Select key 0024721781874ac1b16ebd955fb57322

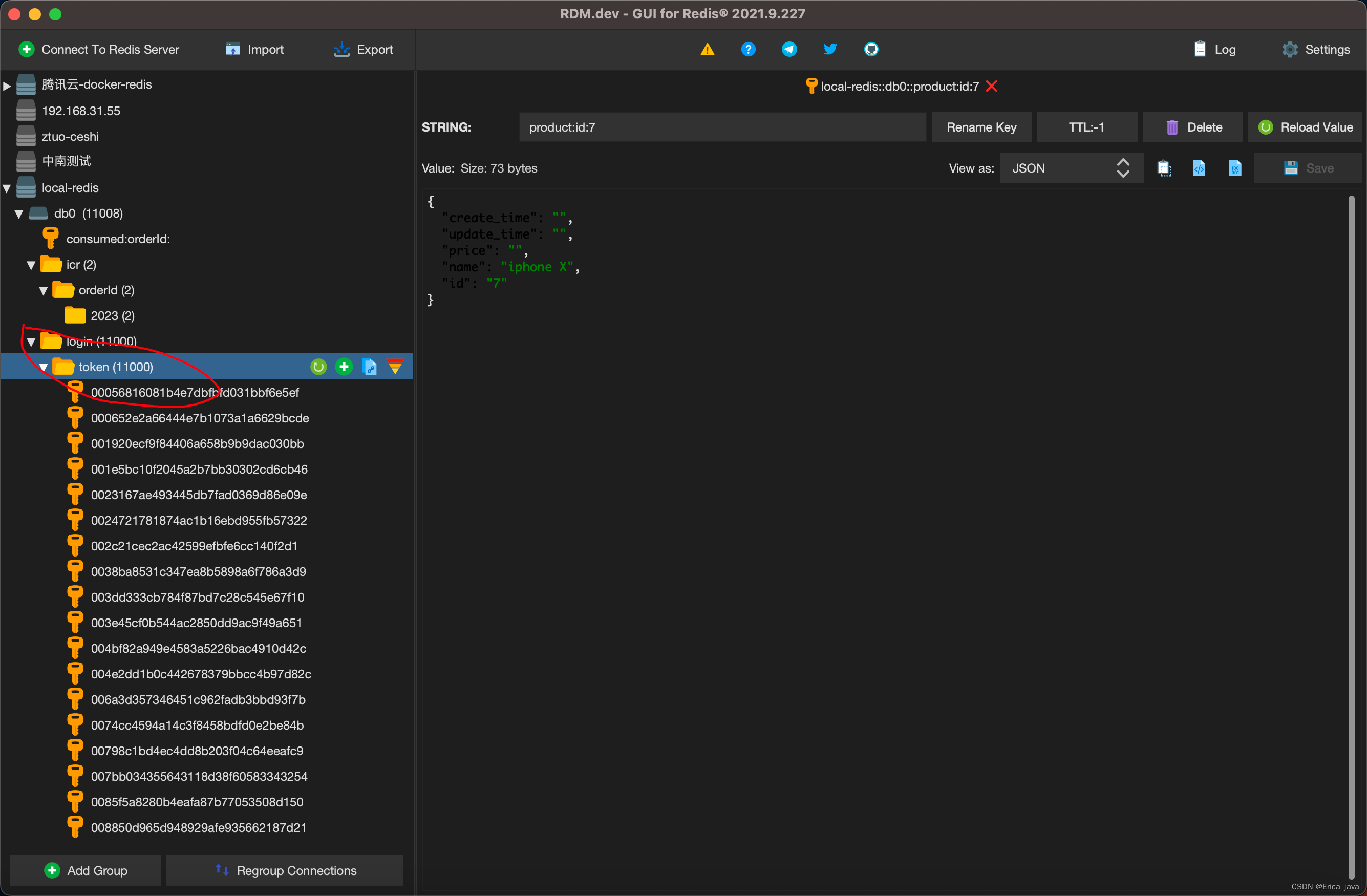199,520
